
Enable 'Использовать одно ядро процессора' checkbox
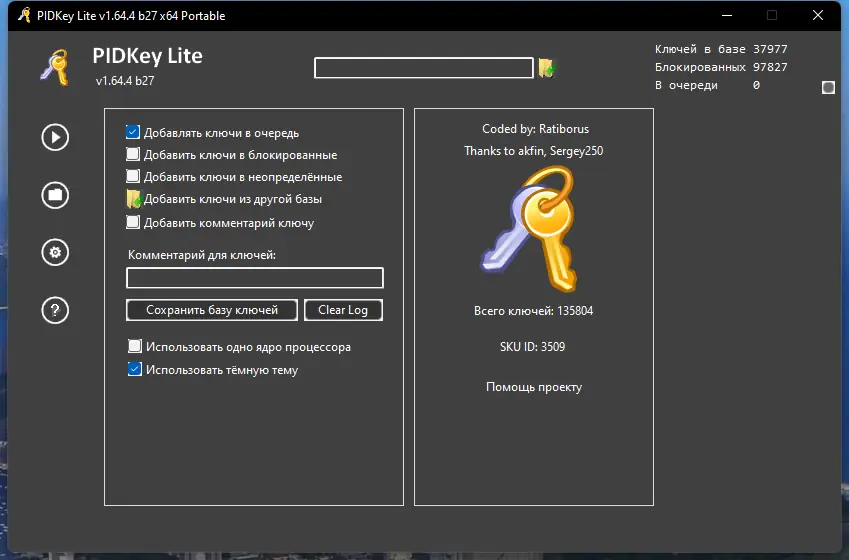pyautogui.click(x=135, y=346)
